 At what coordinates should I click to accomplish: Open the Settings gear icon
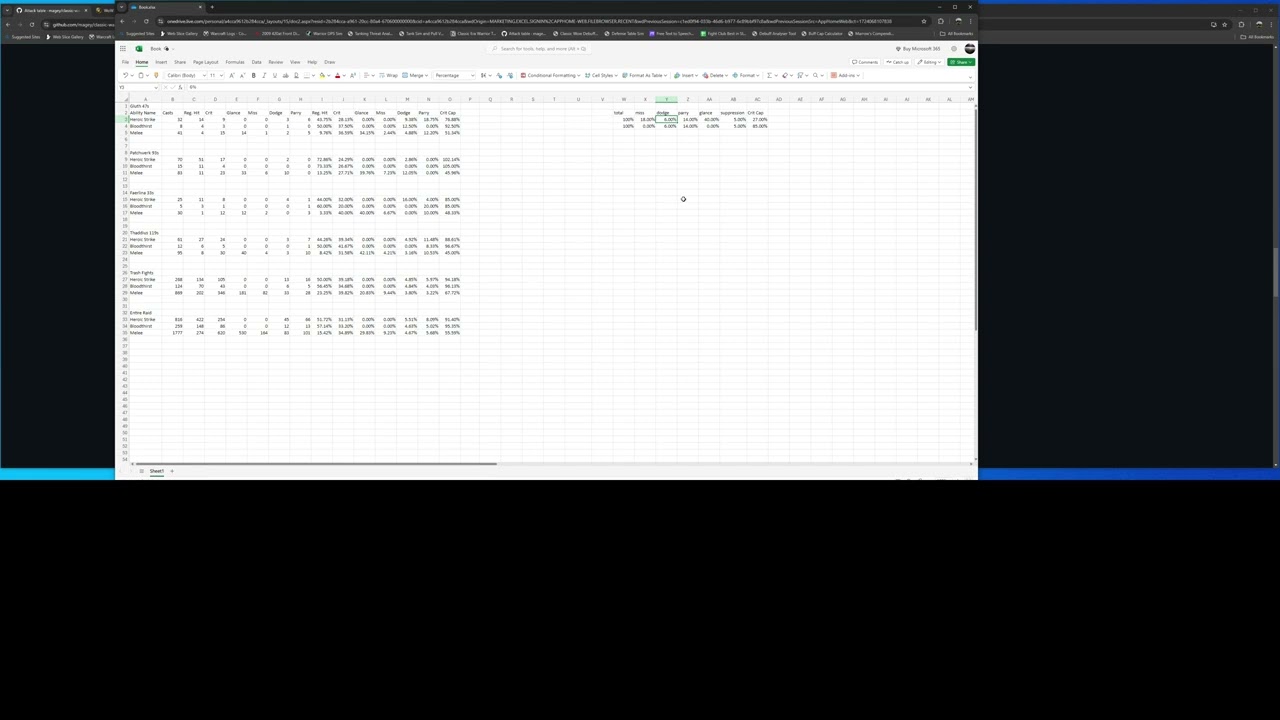click(954, 48)
